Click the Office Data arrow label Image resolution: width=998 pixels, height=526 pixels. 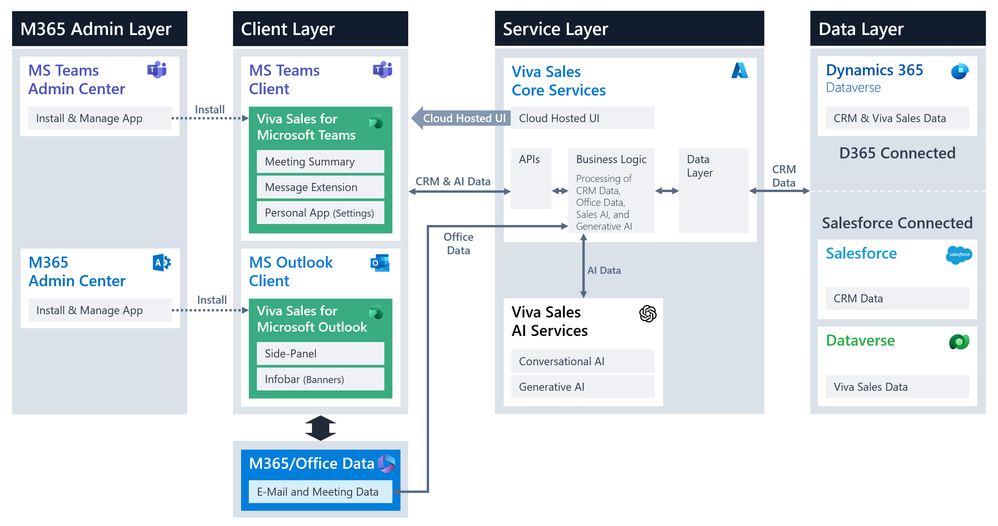(458, 243)
